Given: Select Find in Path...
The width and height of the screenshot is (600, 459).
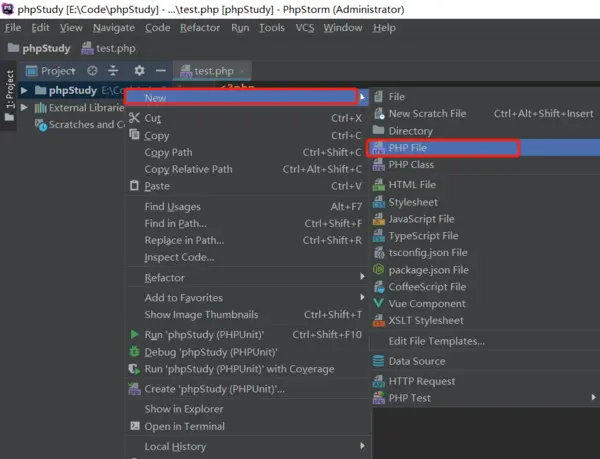Looking at the screenshot, I should click(x=246, y=223).
